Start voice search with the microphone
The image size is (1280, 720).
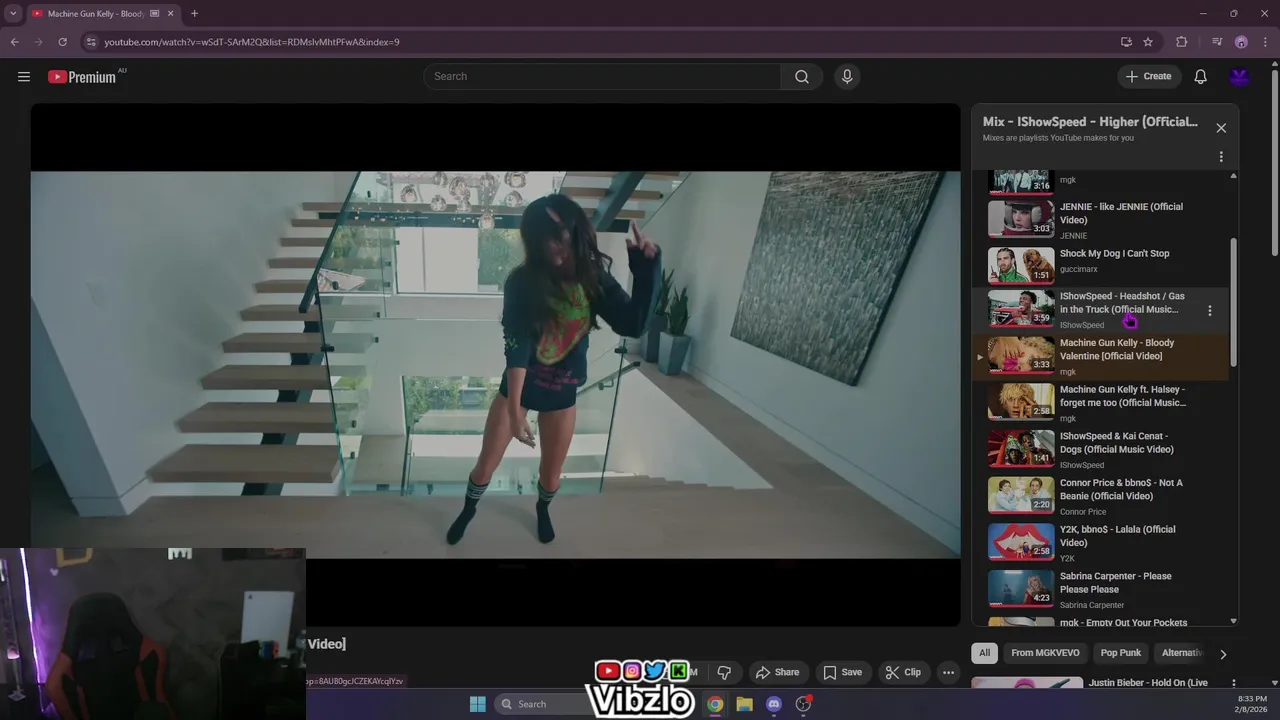point(847,76)
